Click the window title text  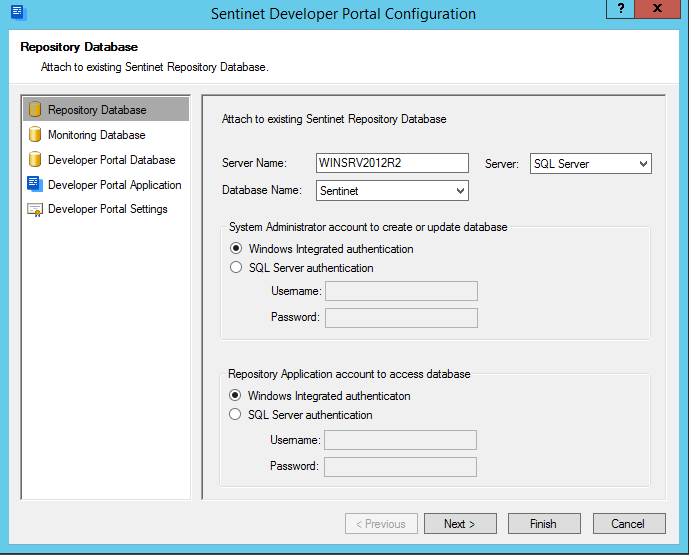point(343,14)
